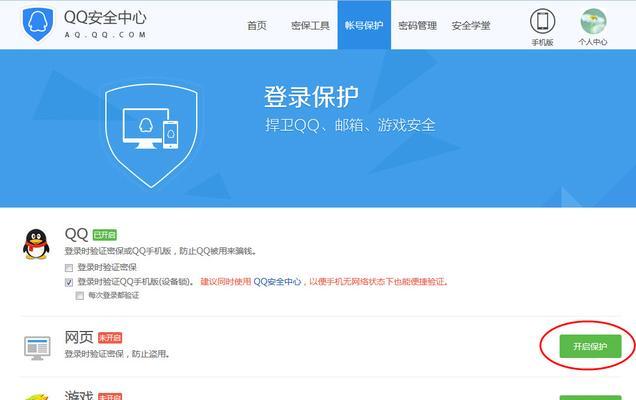Tick the 登录时验证密保 checkbox
The height and width of the screenshot is (400, 636).
(69, 268)
